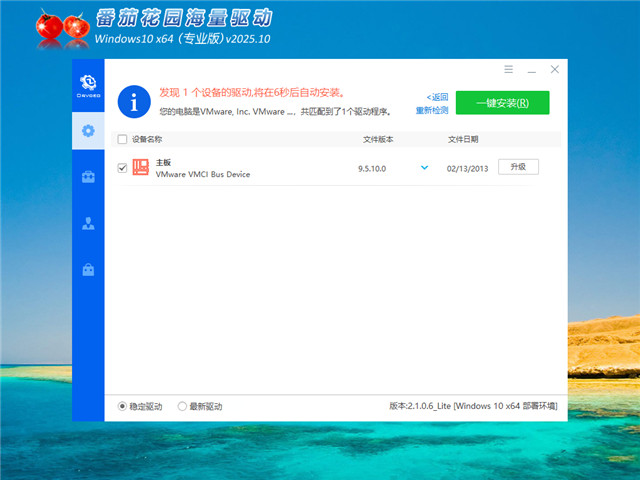The image size is (640, 480).
Task: Click the 一键安装(R) green button
Action: pos(502,102)
